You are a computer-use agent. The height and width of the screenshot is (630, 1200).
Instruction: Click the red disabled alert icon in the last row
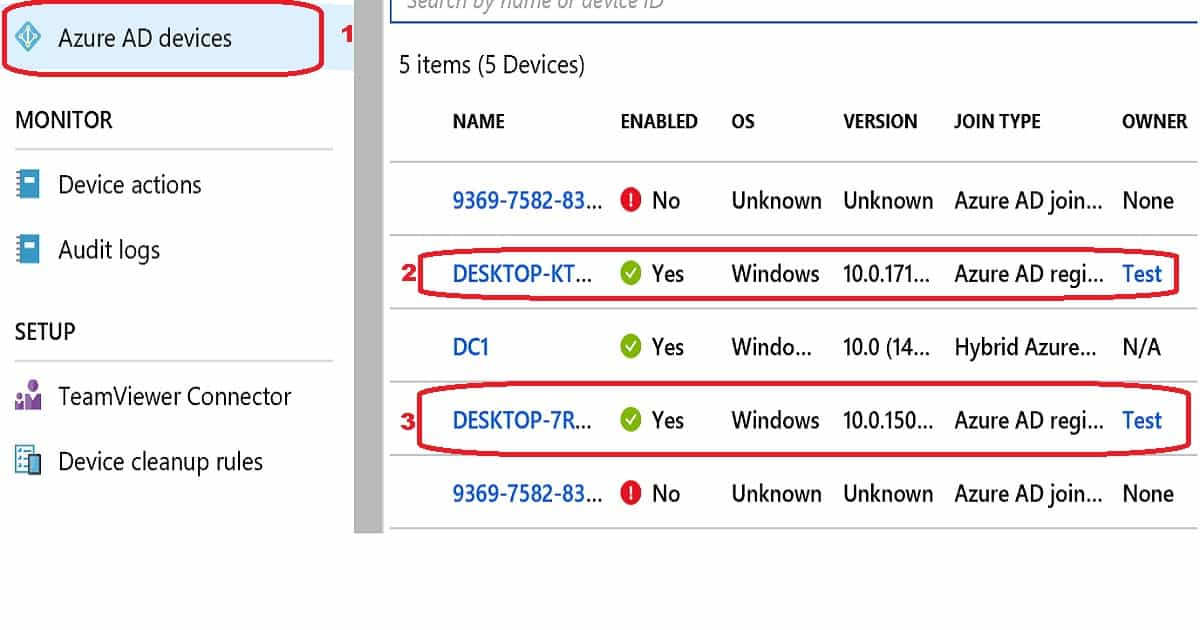631,493
